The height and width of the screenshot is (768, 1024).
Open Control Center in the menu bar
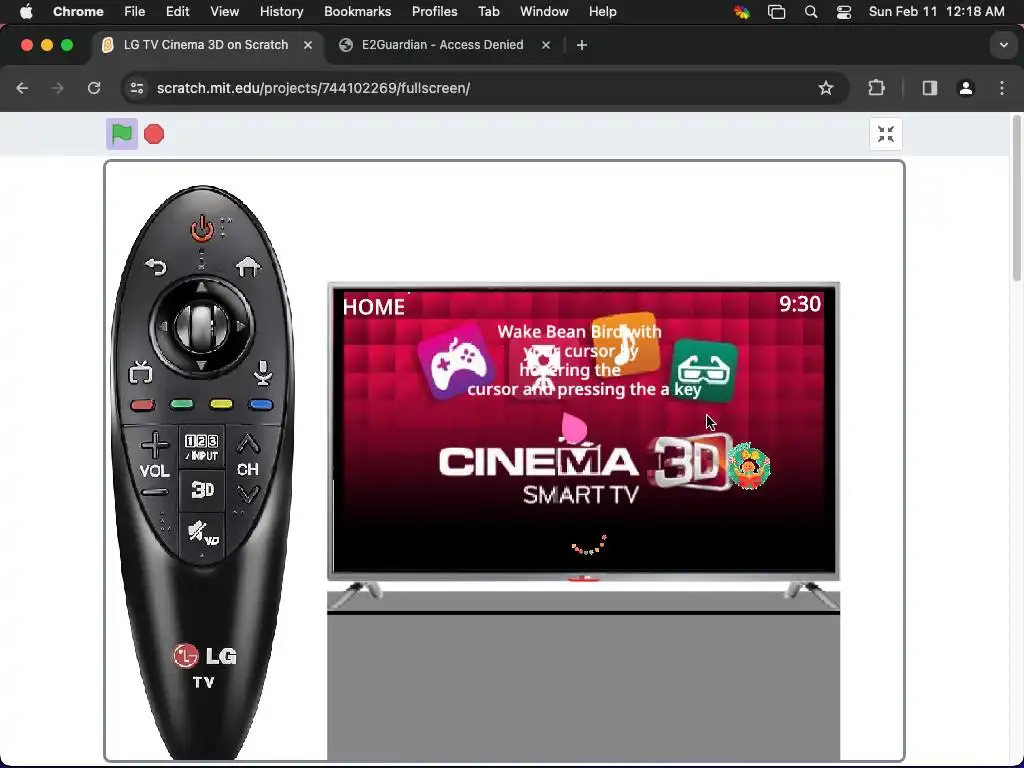click(844, 12)
